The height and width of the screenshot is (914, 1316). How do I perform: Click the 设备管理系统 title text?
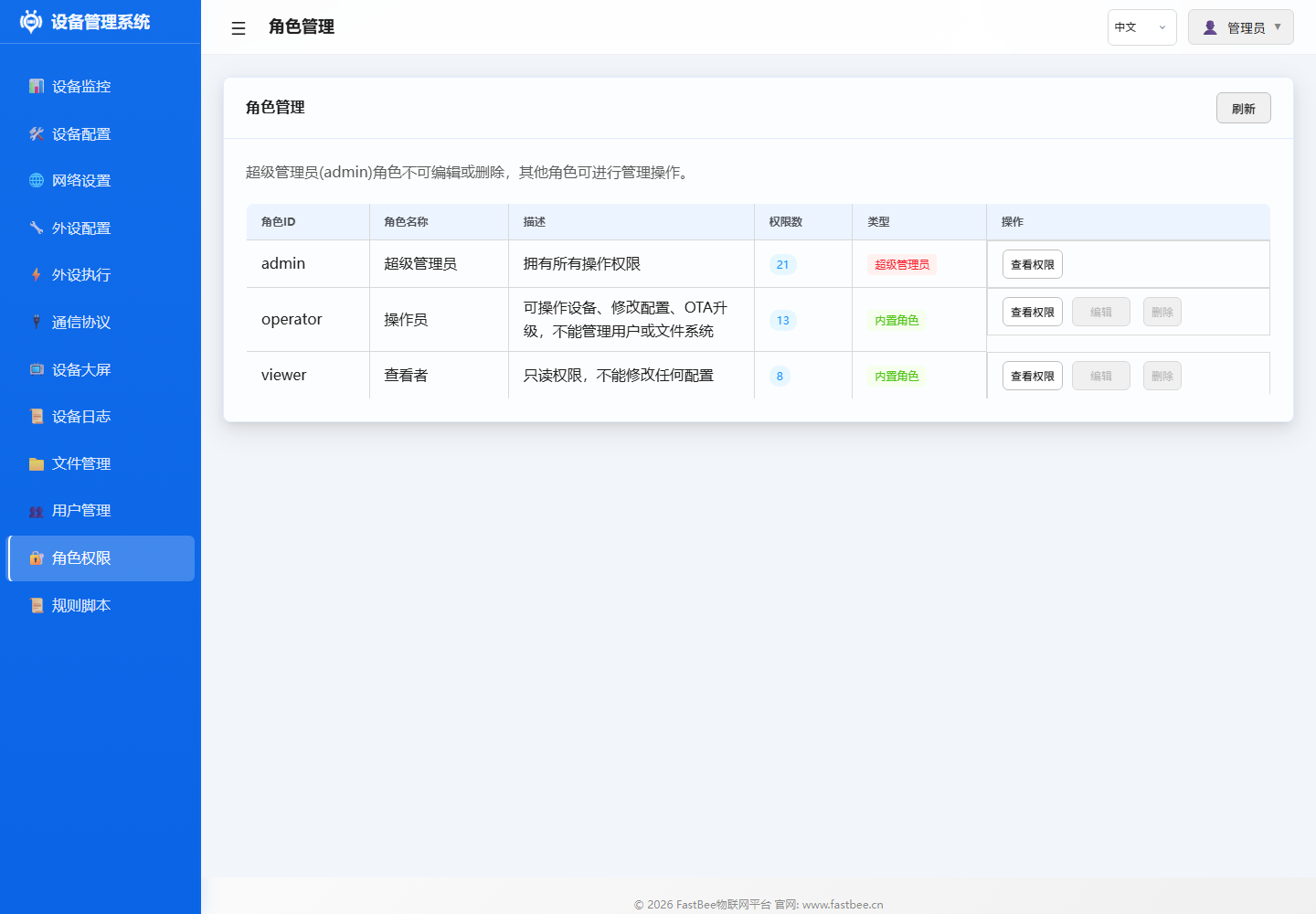coord(101,22)
